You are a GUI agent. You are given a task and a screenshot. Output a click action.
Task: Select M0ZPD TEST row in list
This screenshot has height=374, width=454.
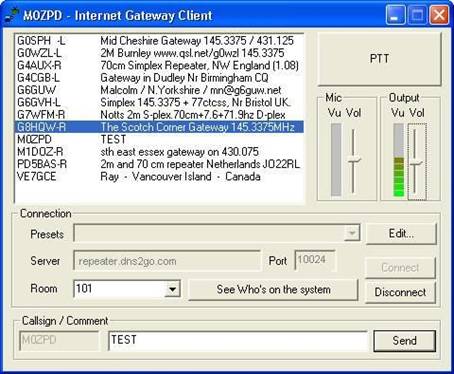point(159,139)
